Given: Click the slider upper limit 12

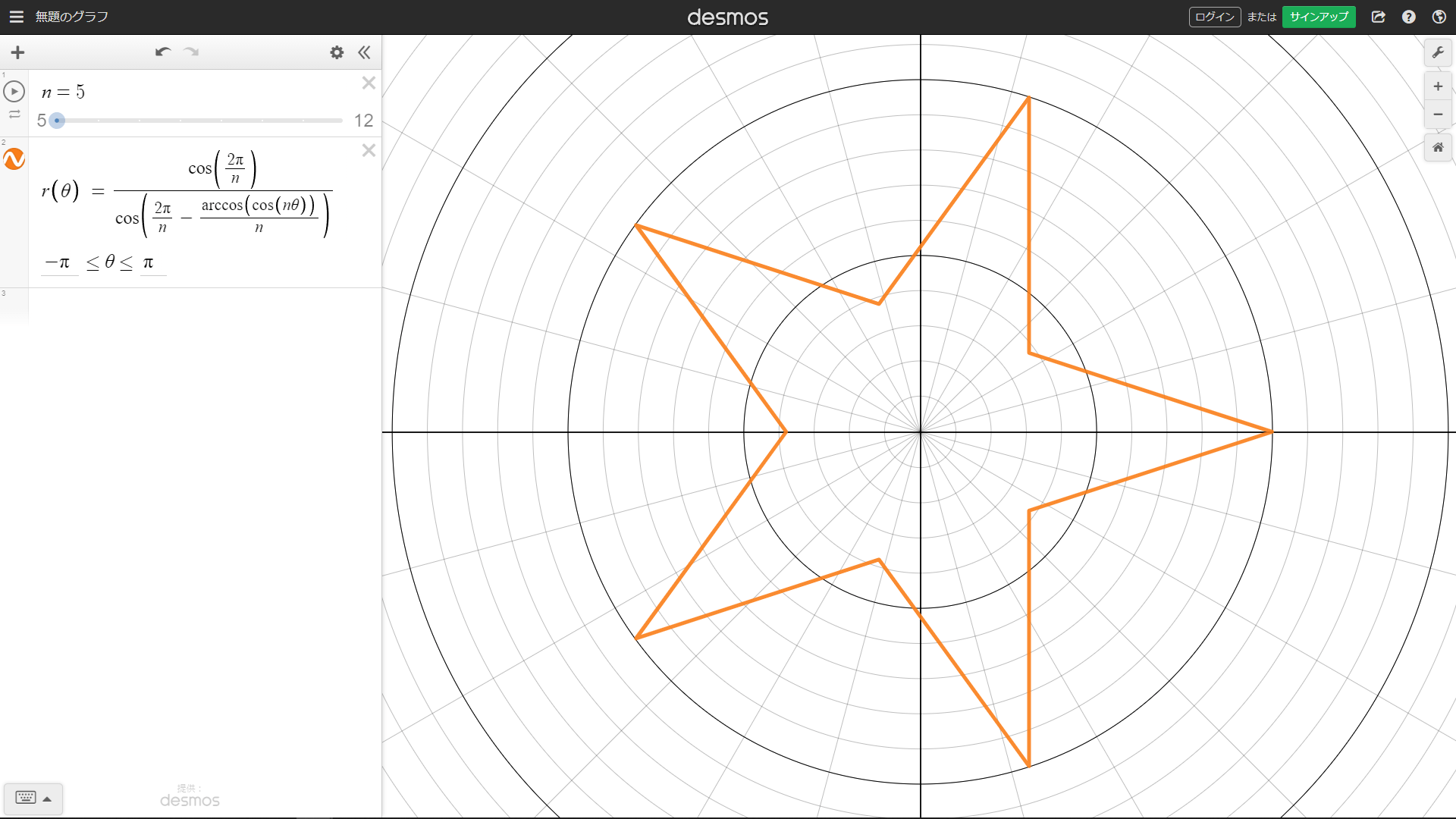Looking at the screenshot, I should pos(363,121).
